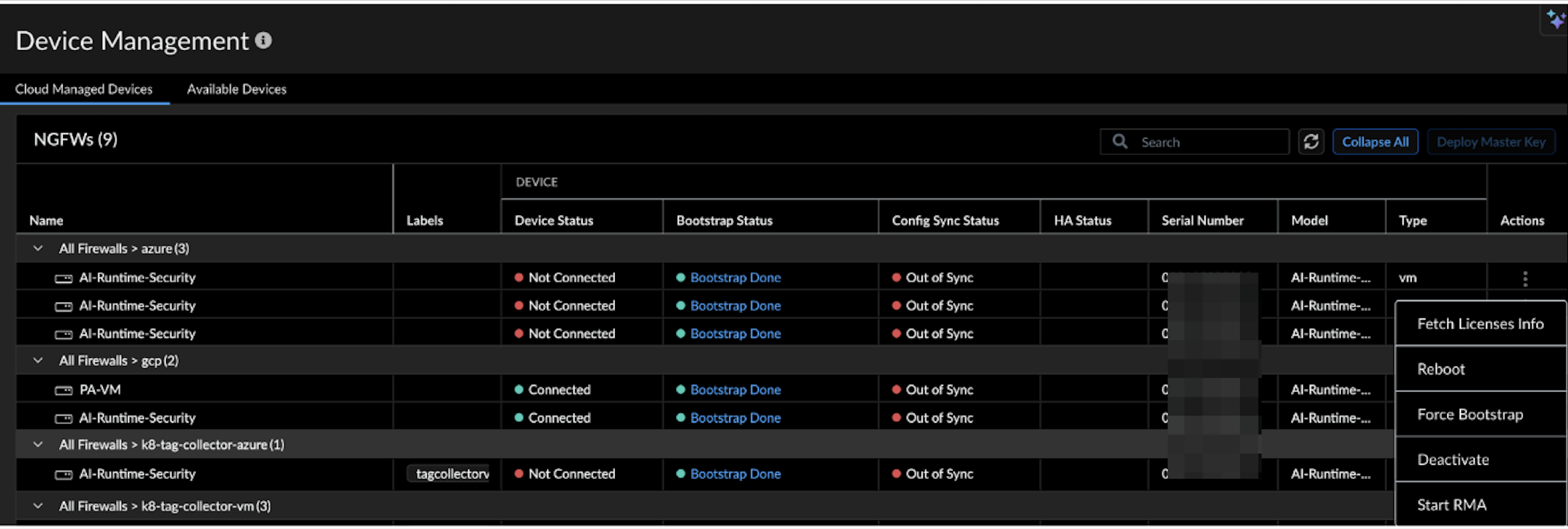Collapse the k8-tag-collector-vm group

pyautogui.click(x=38, y=506)
